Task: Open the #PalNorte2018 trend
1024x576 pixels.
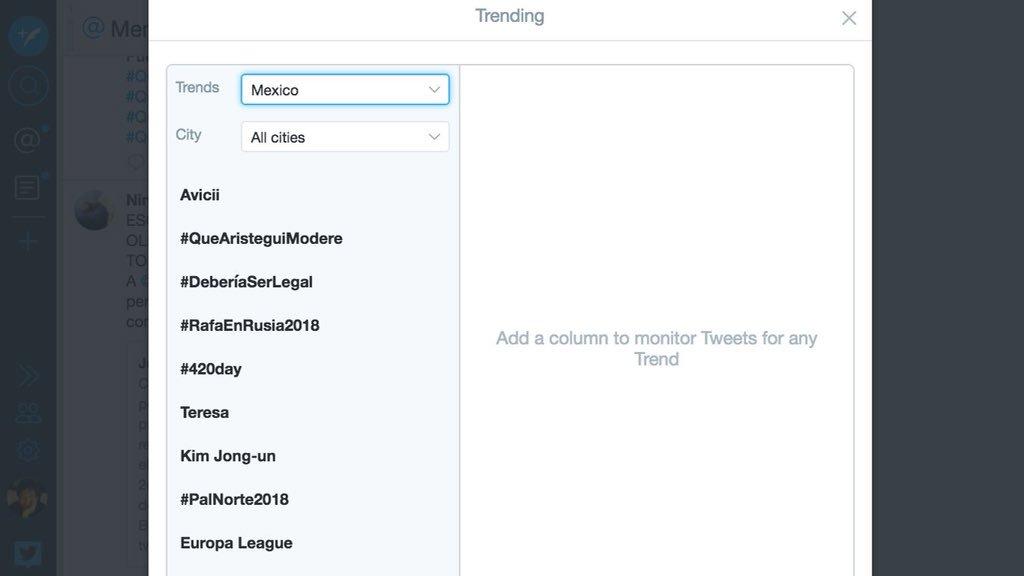Action: [x=234, y=499]
